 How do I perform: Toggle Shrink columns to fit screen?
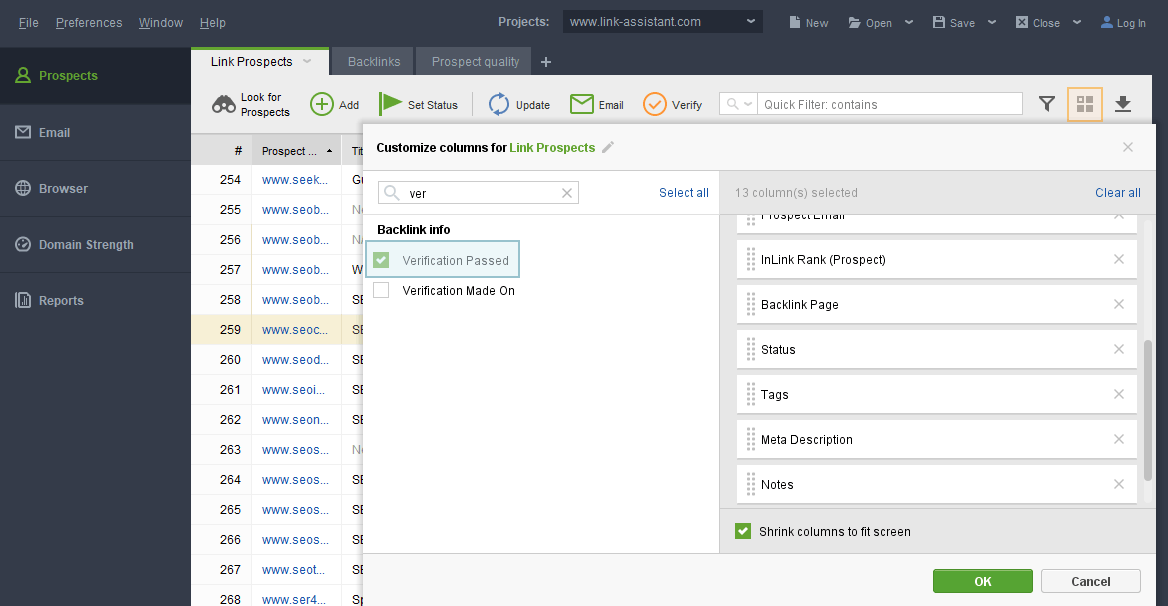743,531
